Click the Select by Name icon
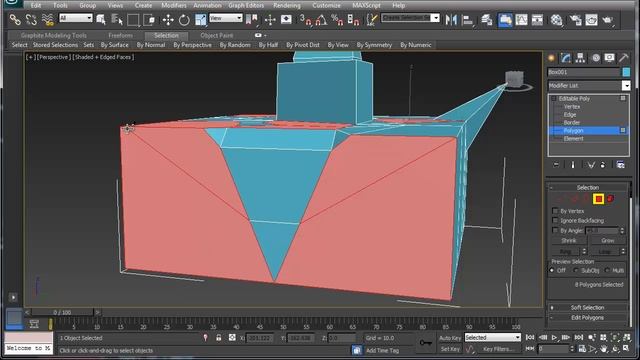The height and width of the screenshot is (360, 640). click(117, 19)
